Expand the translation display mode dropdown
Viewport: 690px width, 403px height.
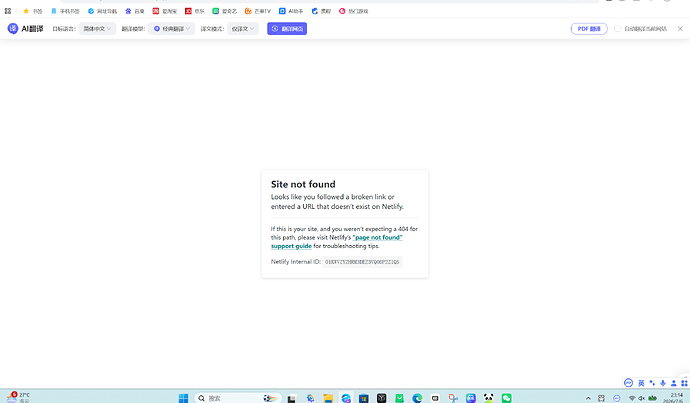point(243,29)
